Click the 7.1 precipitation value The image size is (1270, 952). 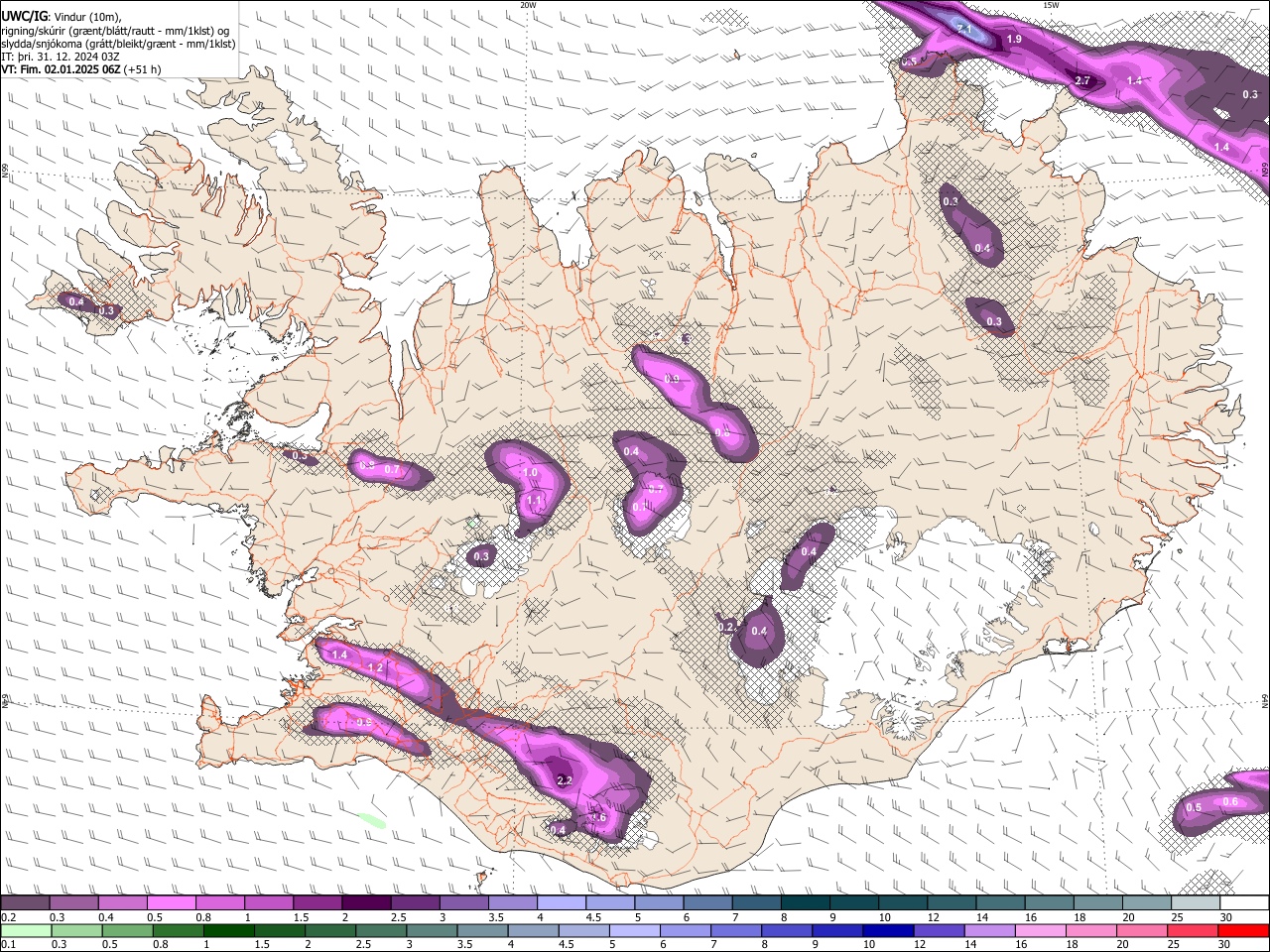pyautogui.click(x=963, y=30)
